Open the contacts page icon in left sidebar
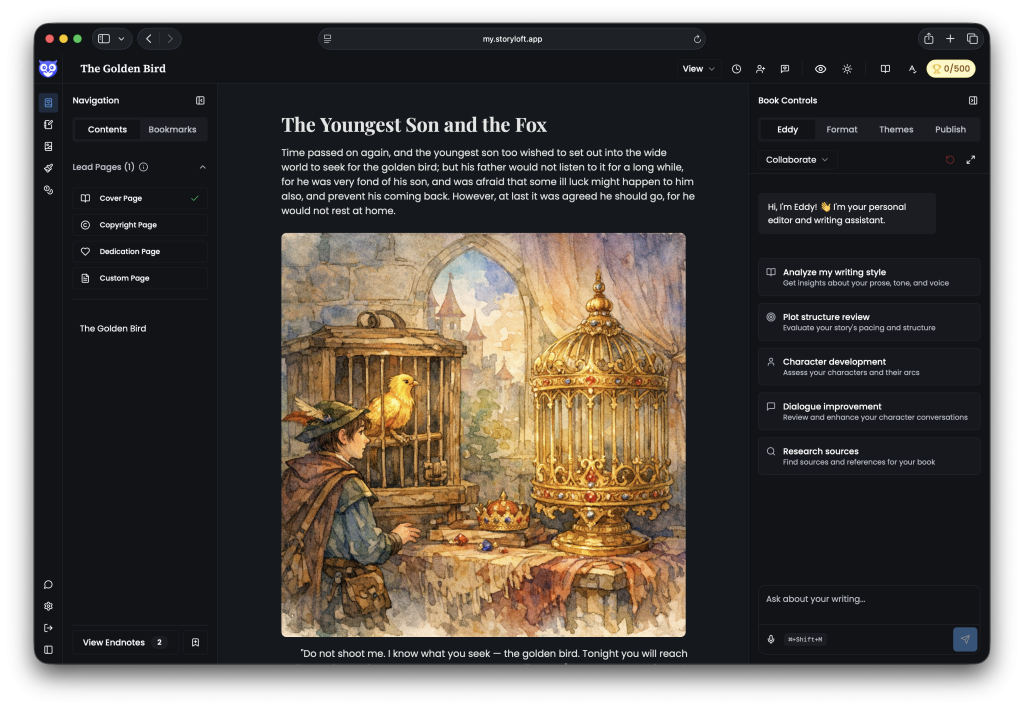Screen dimensions: 1024x709 tap(48, 146)
